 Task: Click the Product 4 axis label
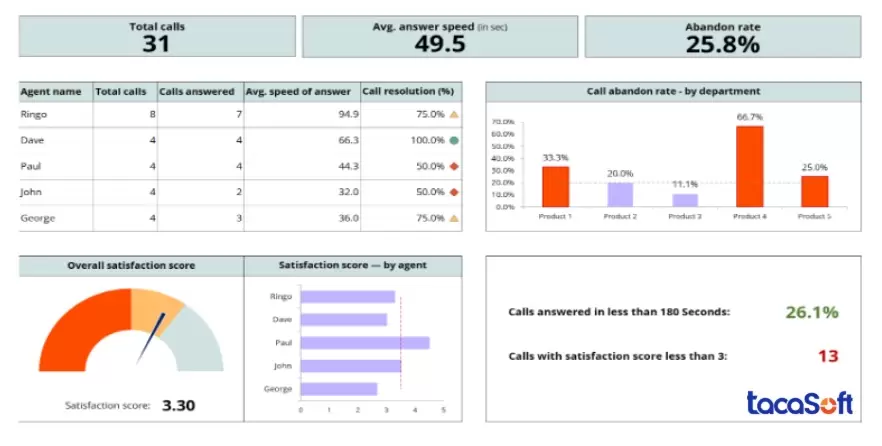750,217
